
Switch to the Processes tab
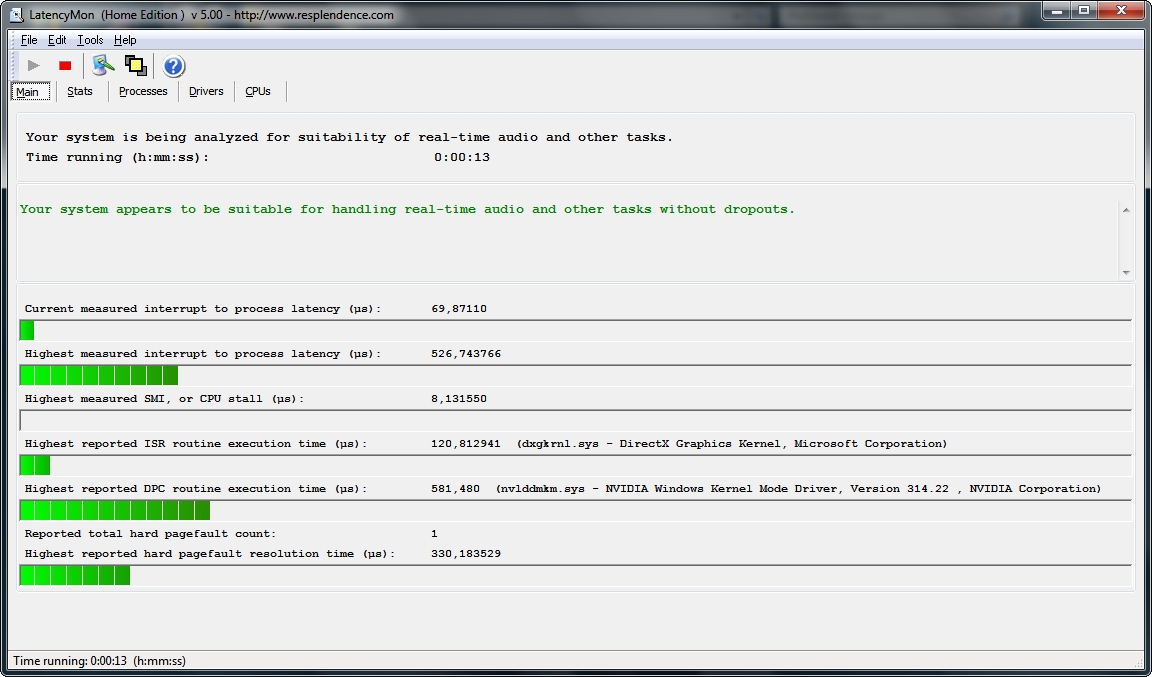pos(143,91)
